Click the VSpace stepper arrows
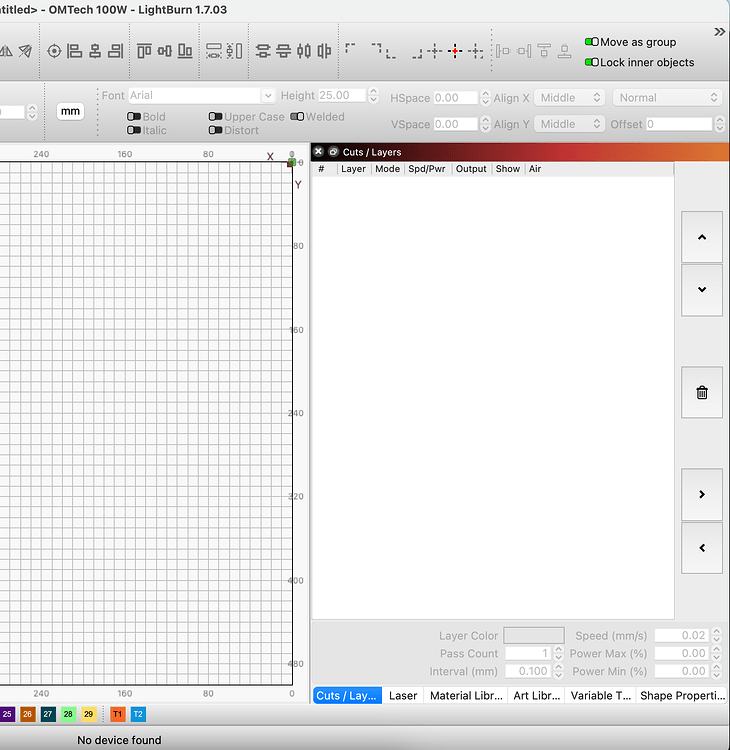730x750 pixels. (x=486, y=124)
